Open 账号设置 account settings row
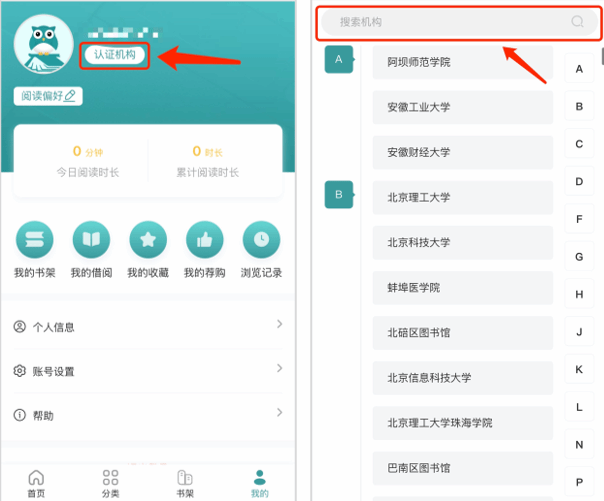Image resolution: width=604 pixels, height=501 pixels. tap(148, 371)
